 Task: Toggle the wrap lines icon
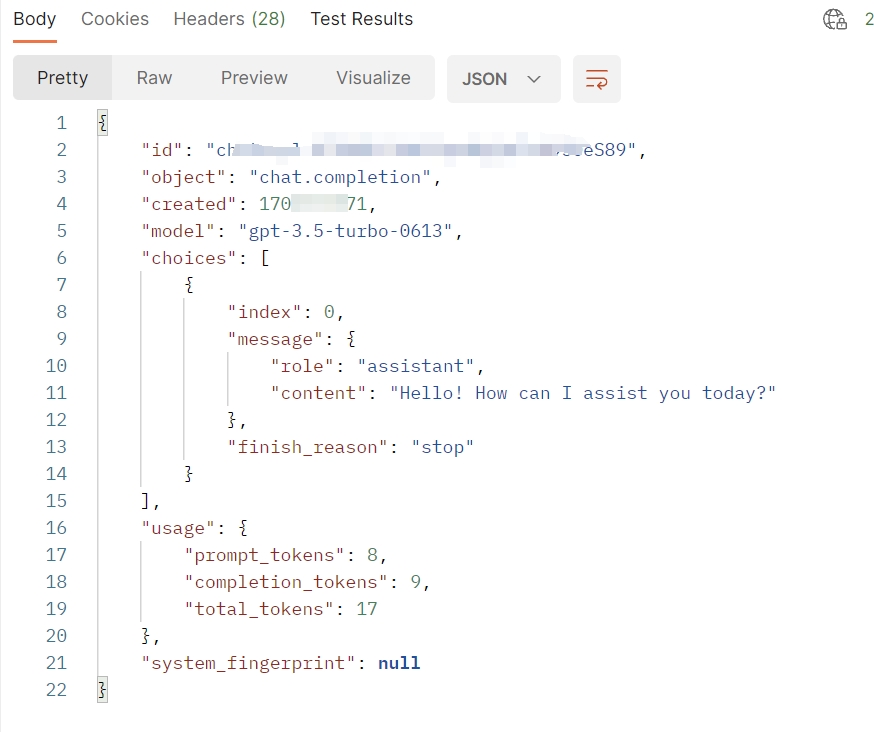click(596, 79)
